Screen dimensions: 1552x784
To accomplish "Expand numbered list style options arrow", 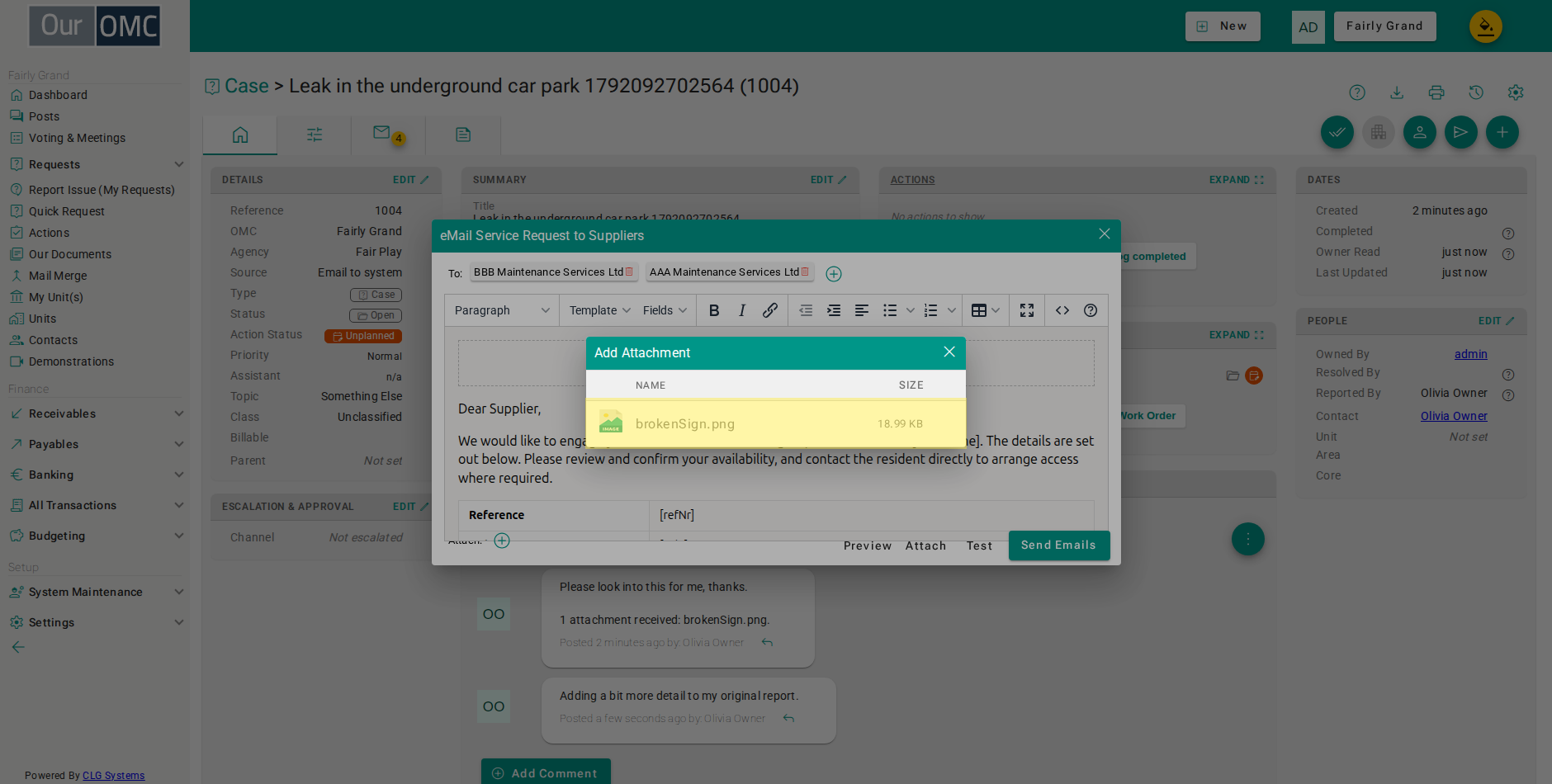I will (952, 310).
